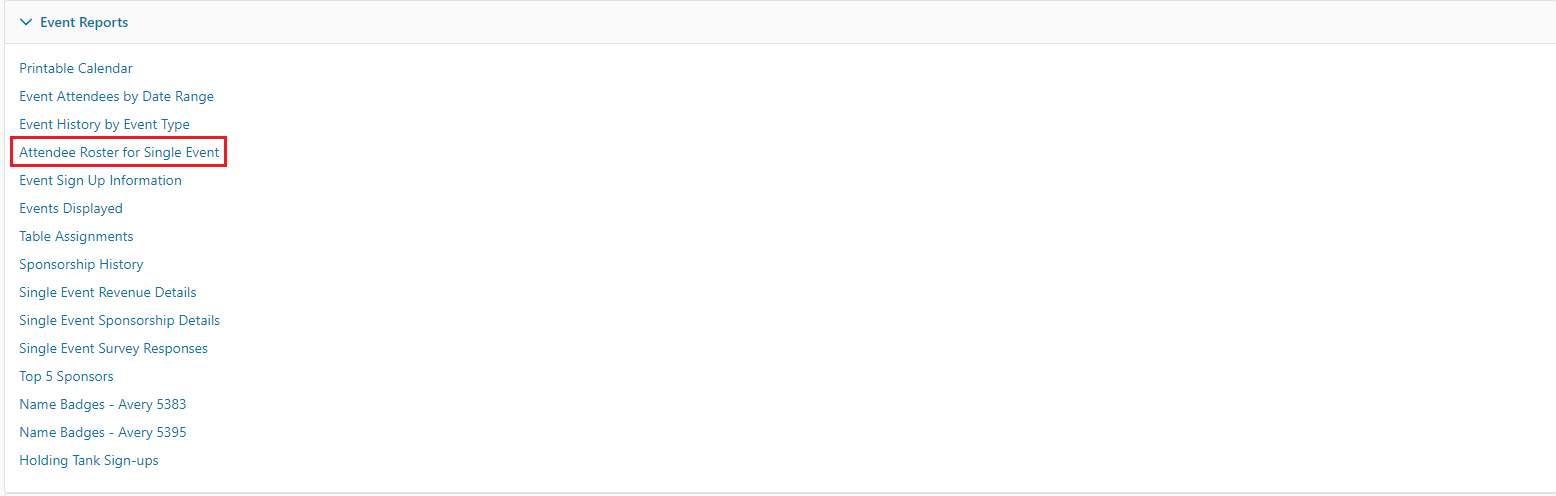View Single Event Survey Responses

113,348
